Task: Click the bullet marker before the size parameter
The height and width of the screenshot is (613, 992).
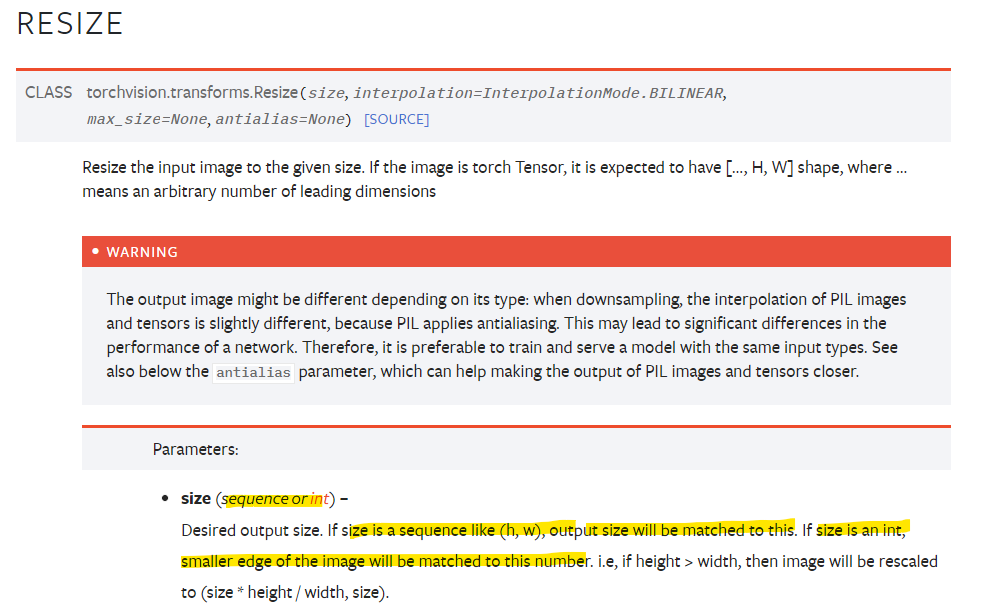Action: [165, 497]
